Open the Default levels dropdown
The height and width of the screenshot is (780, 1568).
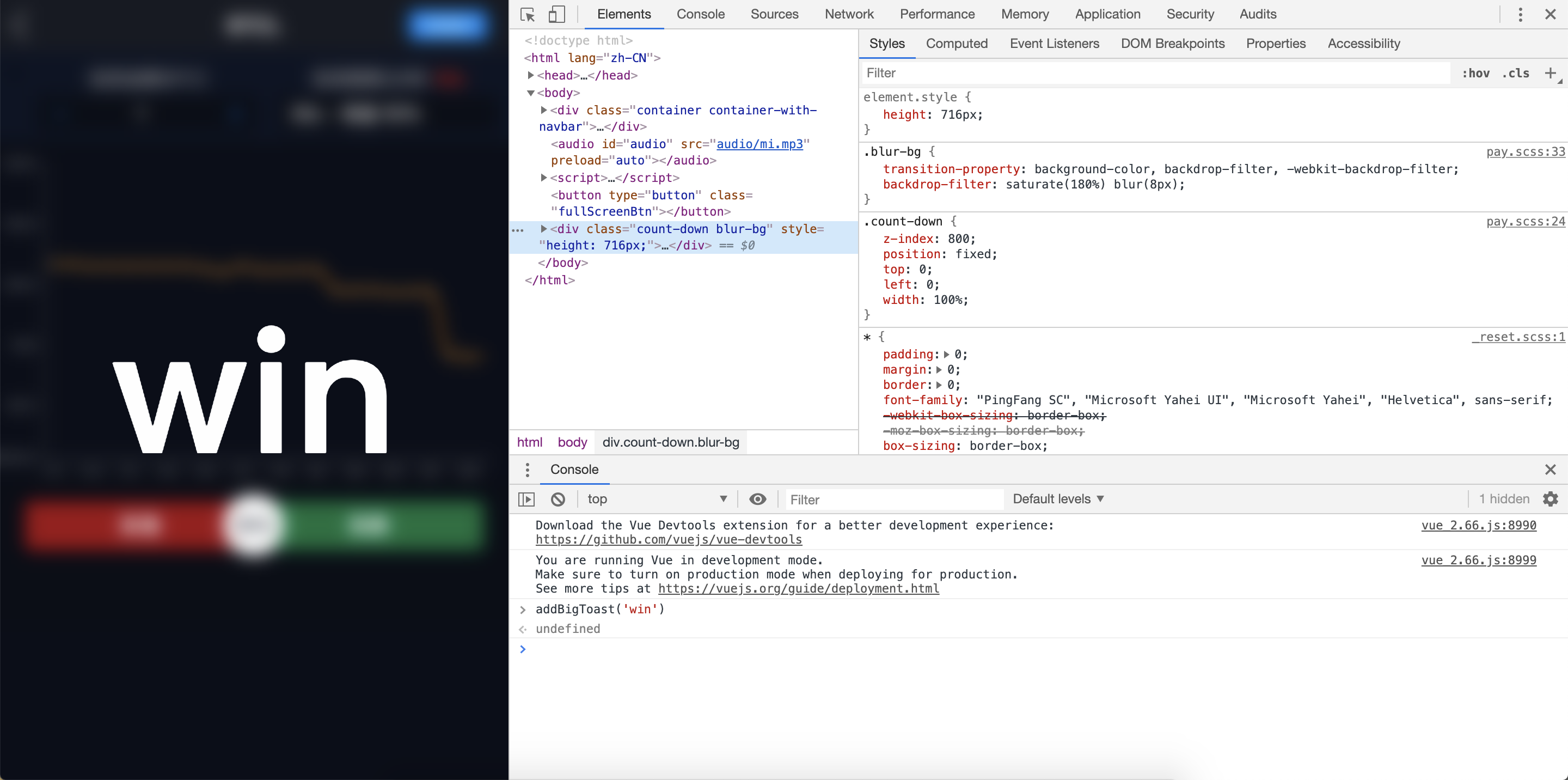[x=1058, y=499]
